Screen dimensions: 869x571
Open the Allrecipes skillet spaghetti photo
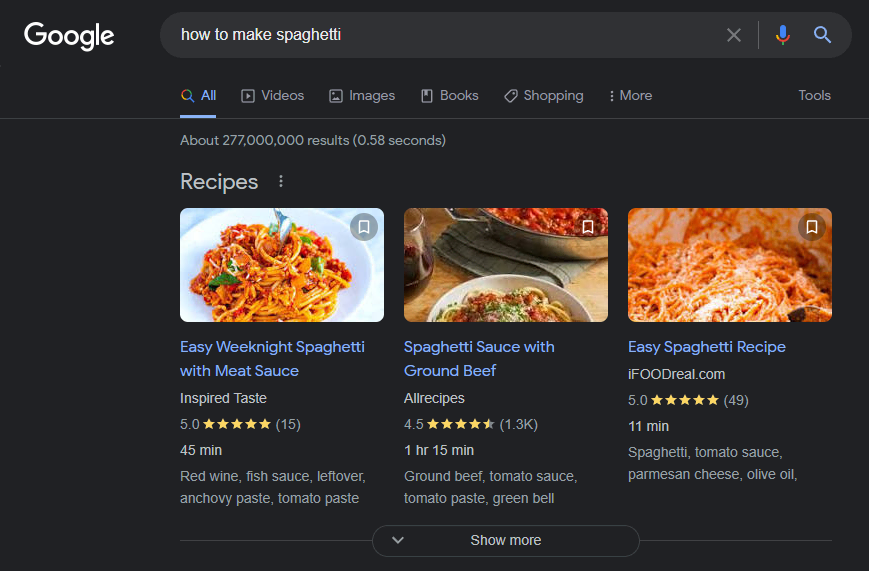[x=506, y=265]
